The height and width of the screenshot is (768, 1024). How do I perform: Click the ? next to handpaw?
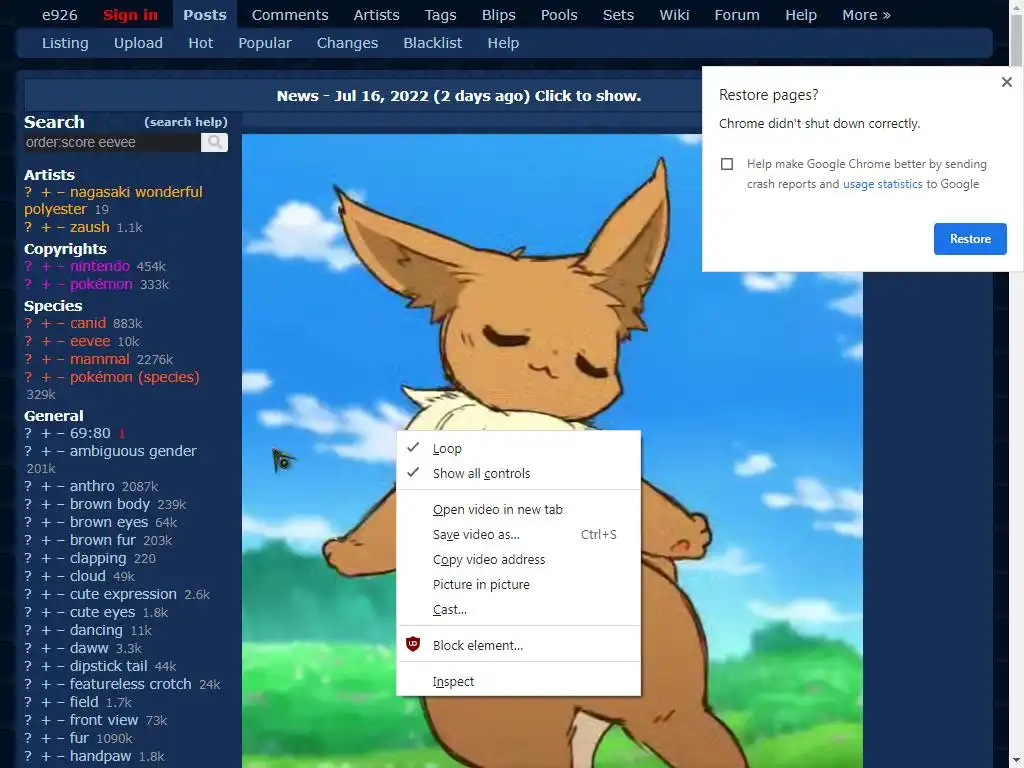point(28,756)
